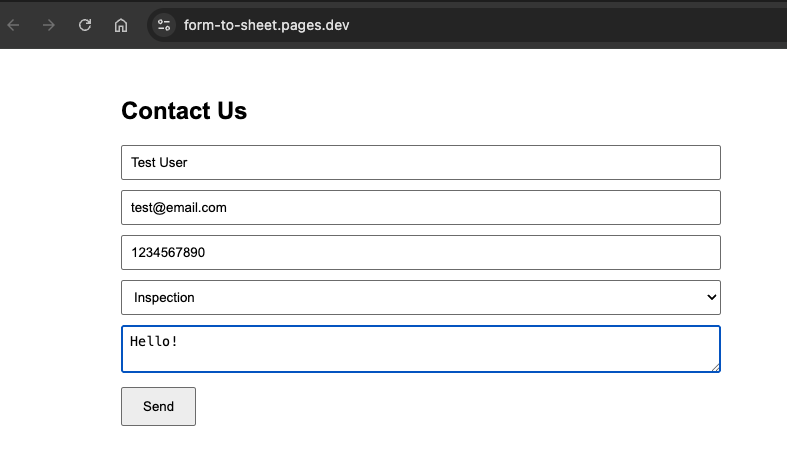Viewport: 787px width, 450px height.
Task: Open the Inspection service dropdown
Action: [420, 297]
